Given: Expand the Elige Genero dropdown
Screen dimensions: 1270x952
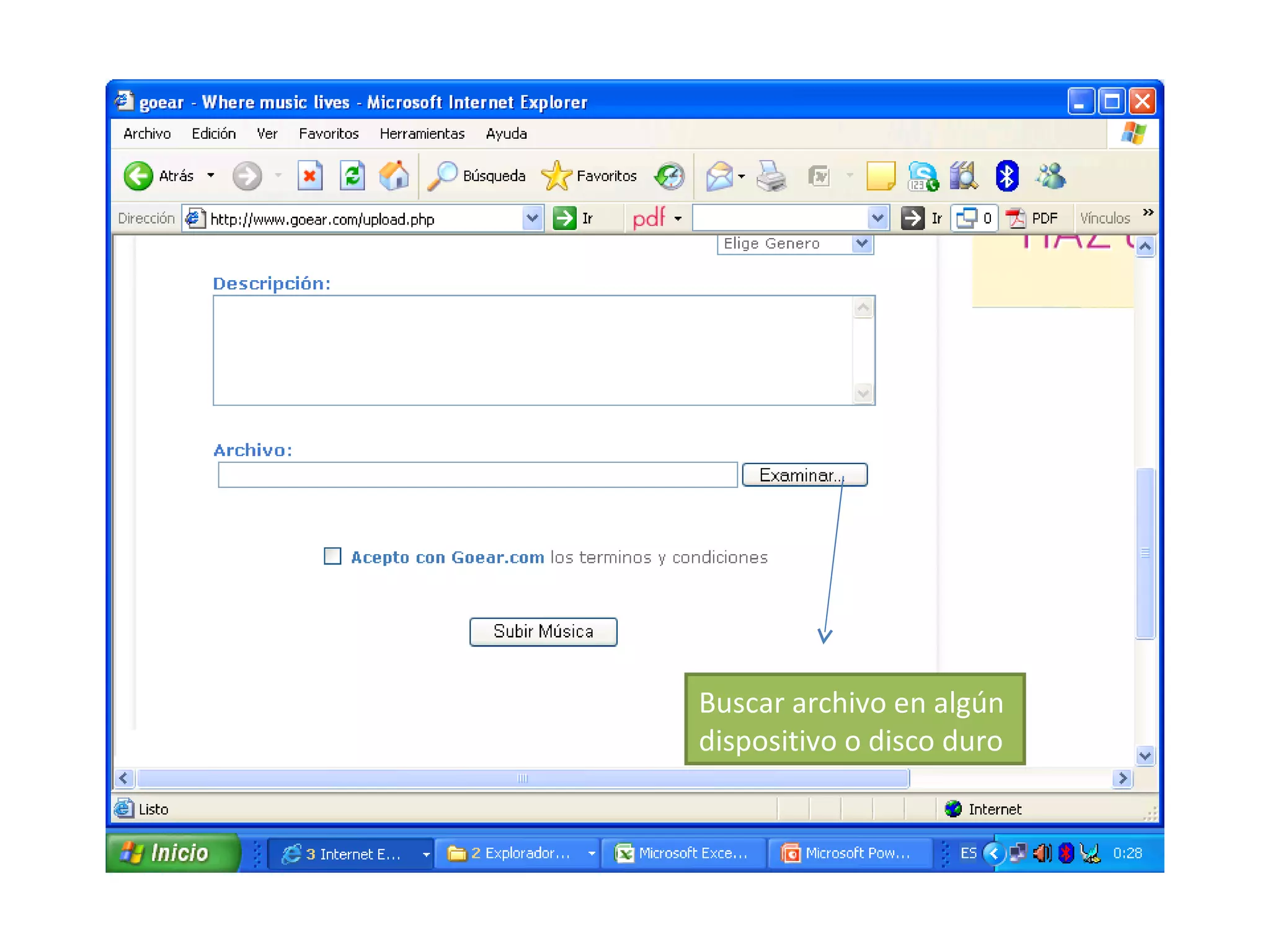Looking at the screenshot, I should pos(861,244).
